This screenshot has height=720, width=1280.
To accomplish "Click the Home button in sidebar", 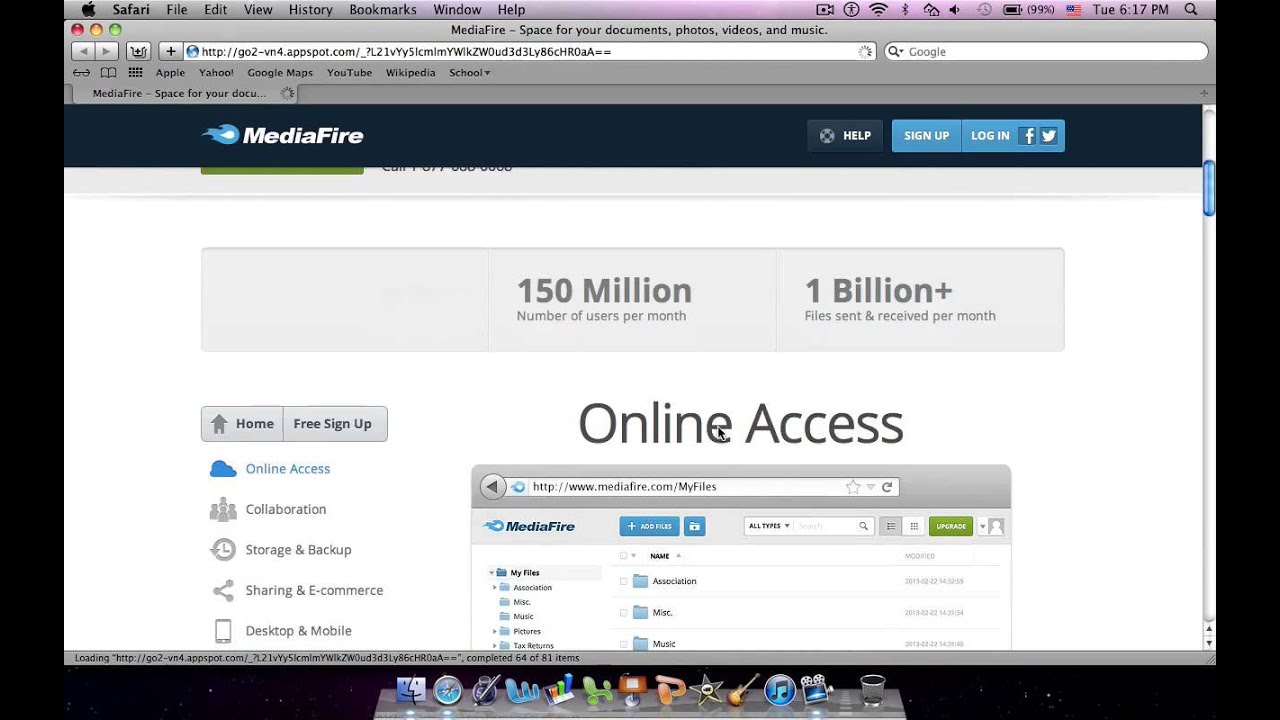I will tap(243, 424).
